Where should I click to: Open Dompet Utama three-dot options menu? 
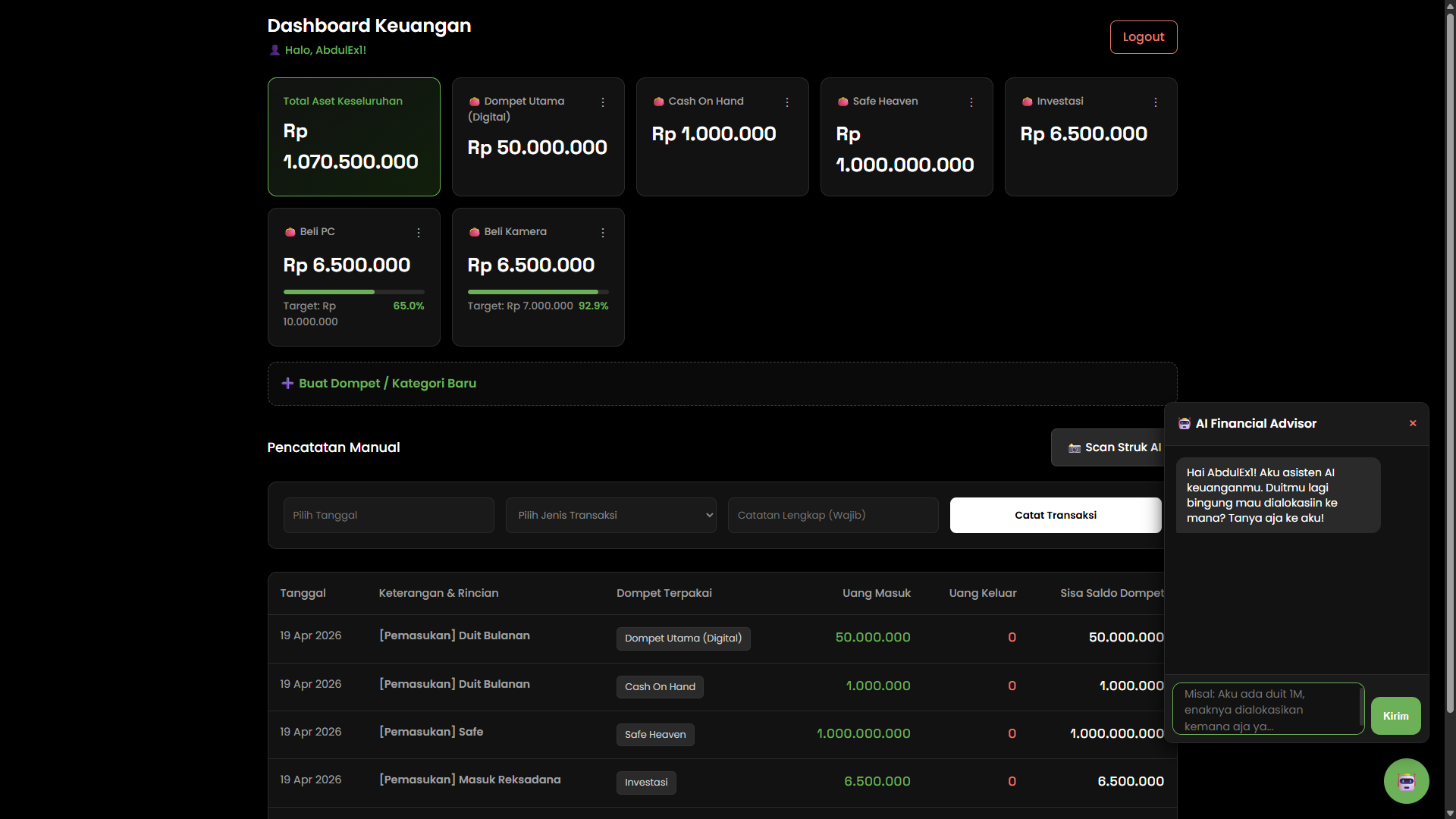pos(603,102)
